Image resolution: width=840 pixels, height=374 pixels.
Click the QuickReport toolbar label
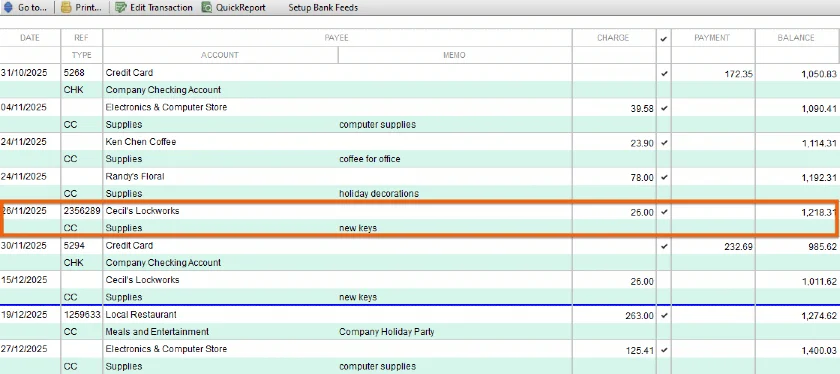point(241,8)
